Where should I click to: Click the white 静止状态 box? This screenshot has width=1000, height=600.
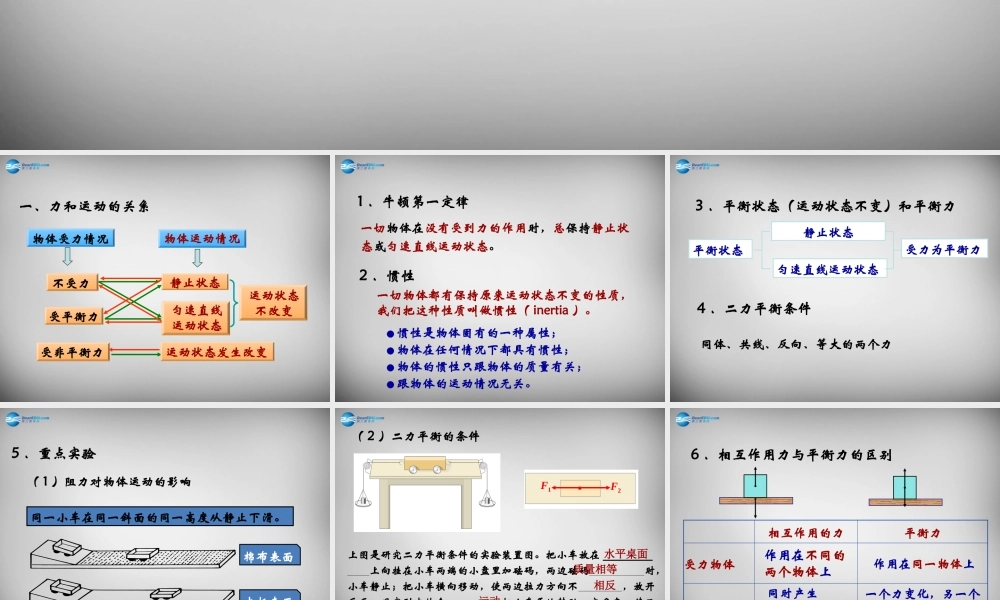coord(828,232)
